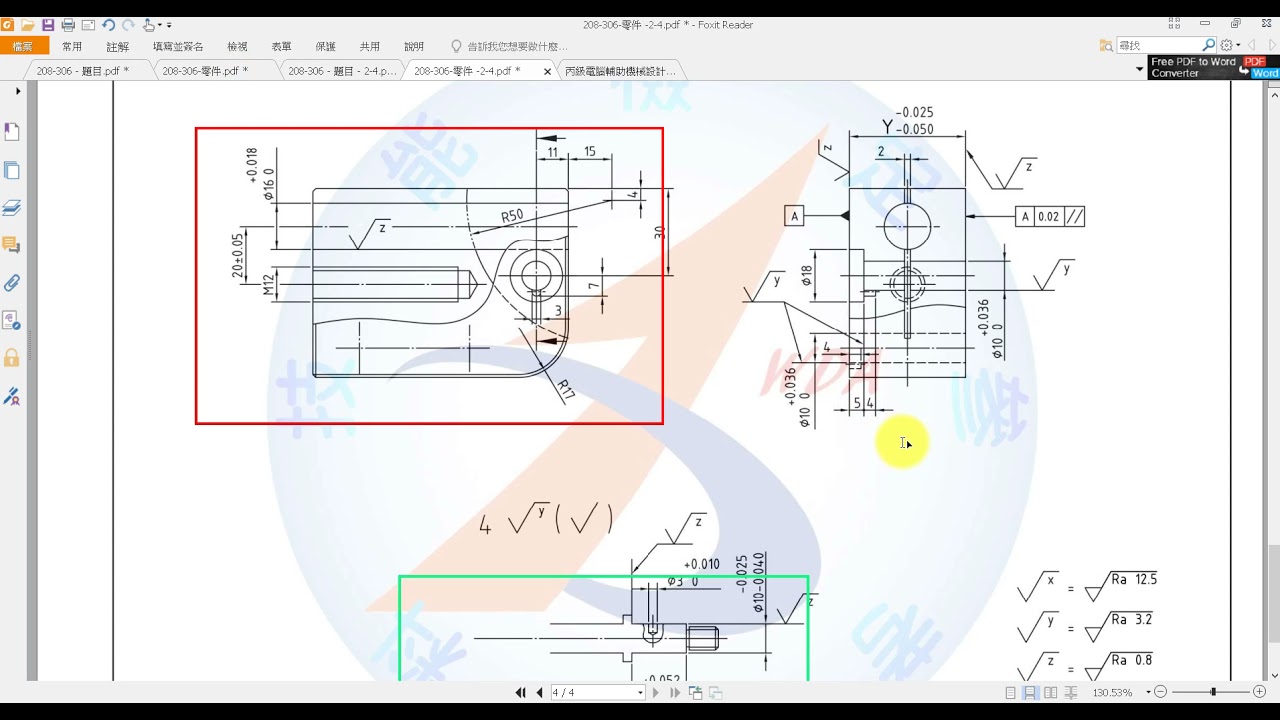
Task: Click the 'tell me what to do' lightbulb field
Action: pos(510,46)
